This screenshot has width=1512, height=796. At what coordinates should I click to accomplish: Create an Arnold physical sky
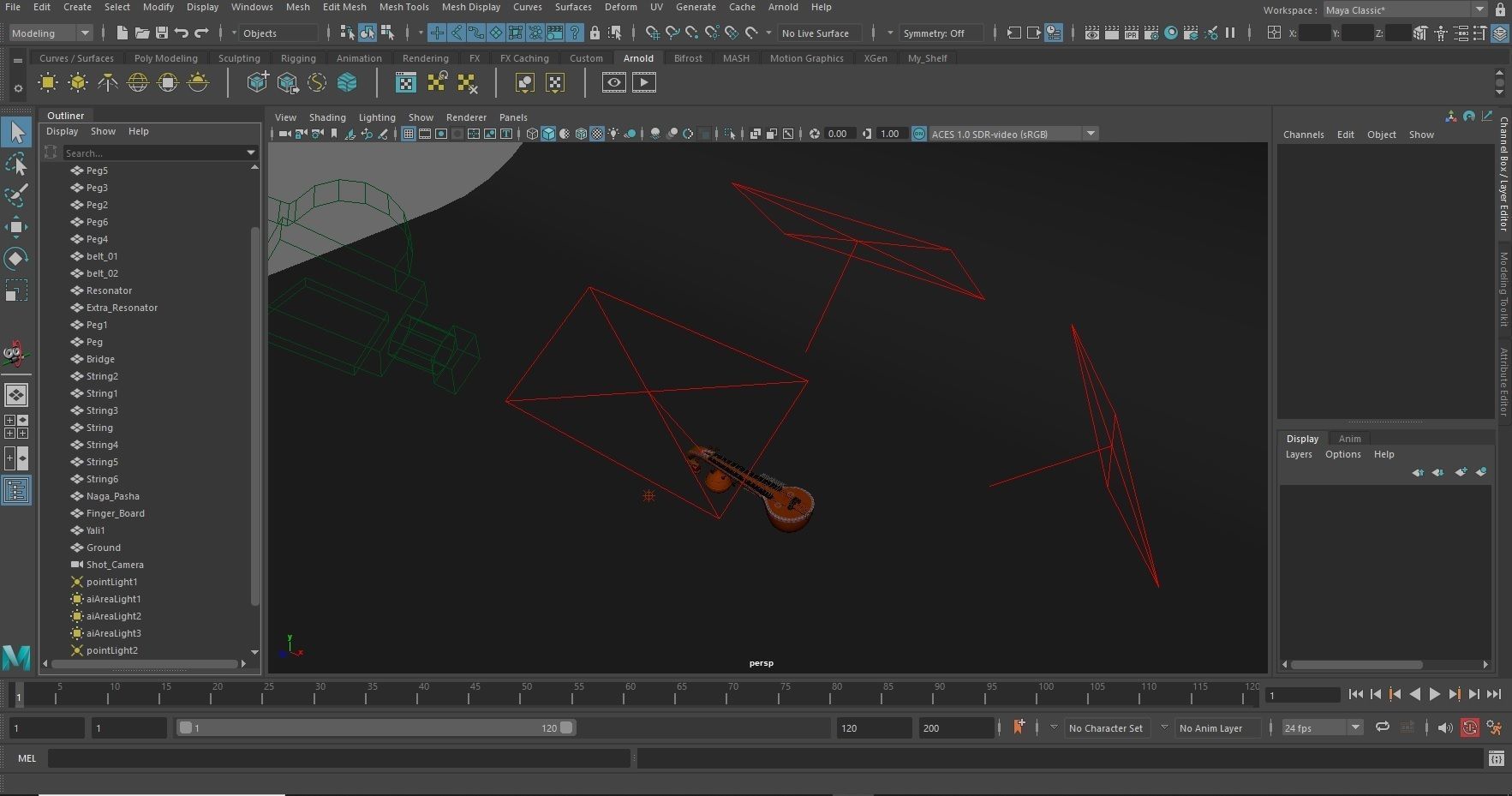(x=198, y=83)
